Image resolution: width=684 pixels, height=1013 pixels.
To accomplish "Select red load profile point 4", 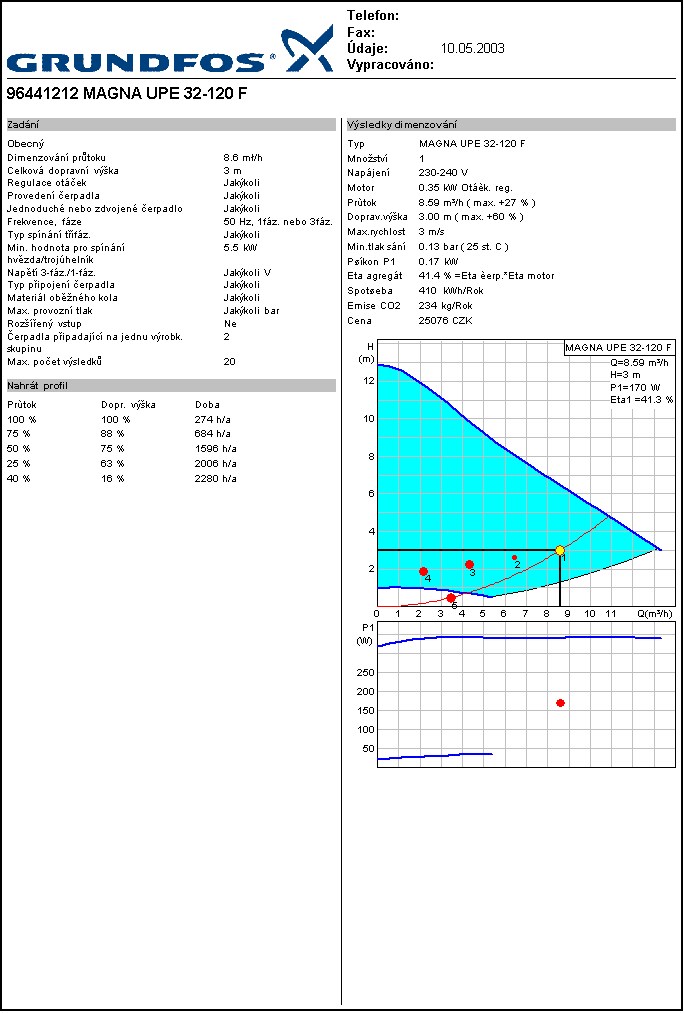I will [423, 571].
